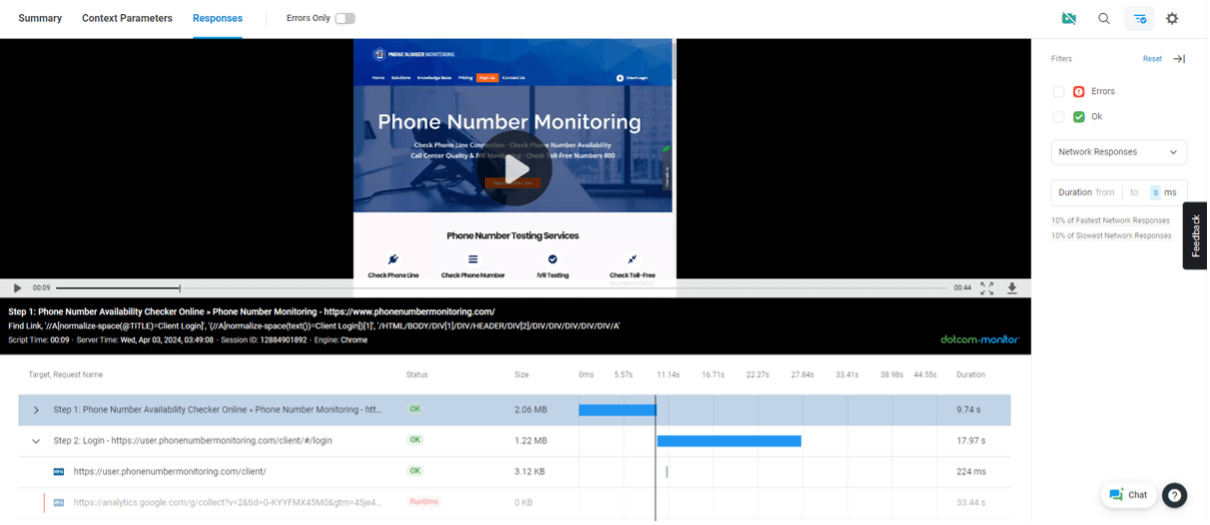Check the Ok filter checkbox
Viewport: 1210px width, 525px height.
1059,117
